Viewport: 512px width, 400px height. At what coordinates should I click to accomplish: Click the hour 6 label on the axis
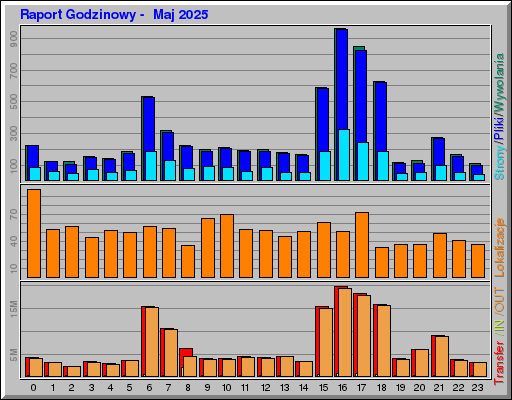(149, 388)
